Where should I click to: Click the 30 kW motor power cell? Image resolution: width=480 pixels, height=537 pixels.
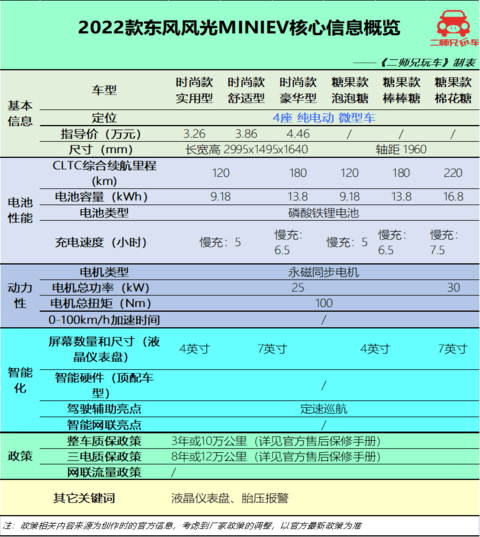click(453, 288)
